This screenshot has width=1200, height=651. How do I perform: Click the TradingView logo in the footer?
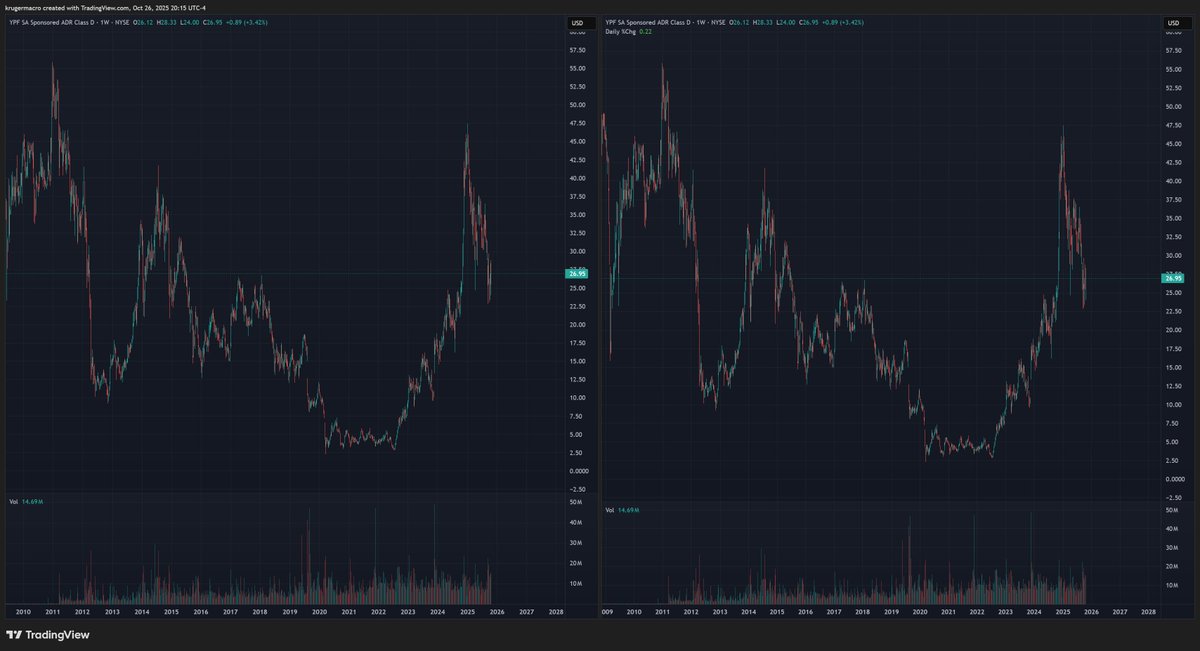pos(47,635)
